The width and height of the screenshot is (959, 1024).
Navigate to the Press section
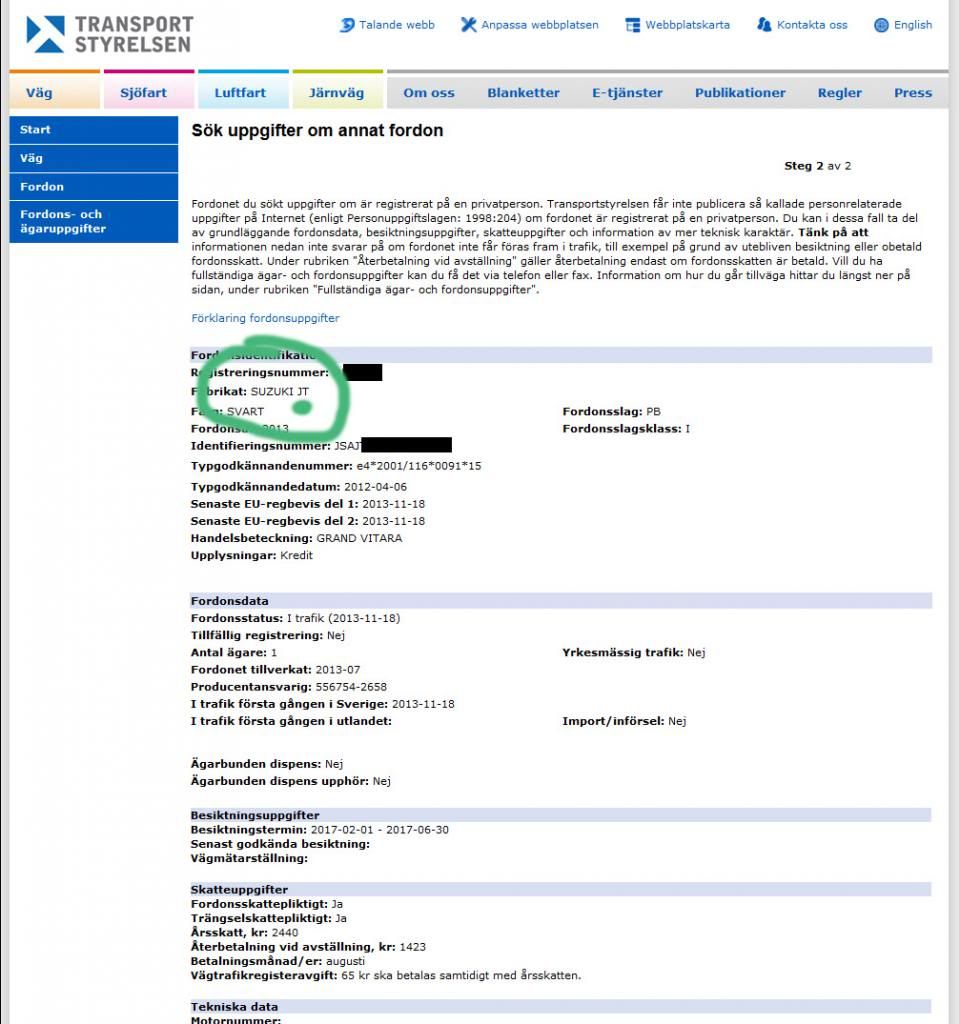pos(913,91)
